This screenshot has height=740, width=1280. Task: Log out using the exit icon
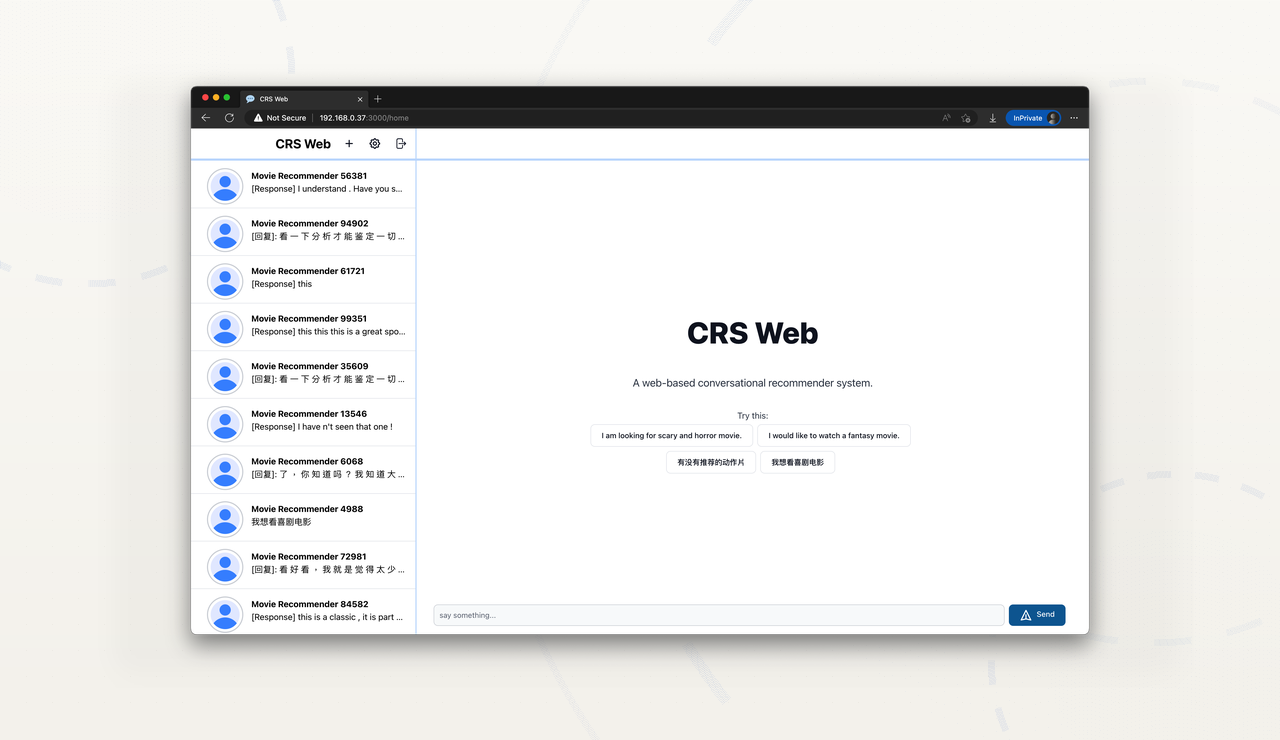tap(401, 144)
